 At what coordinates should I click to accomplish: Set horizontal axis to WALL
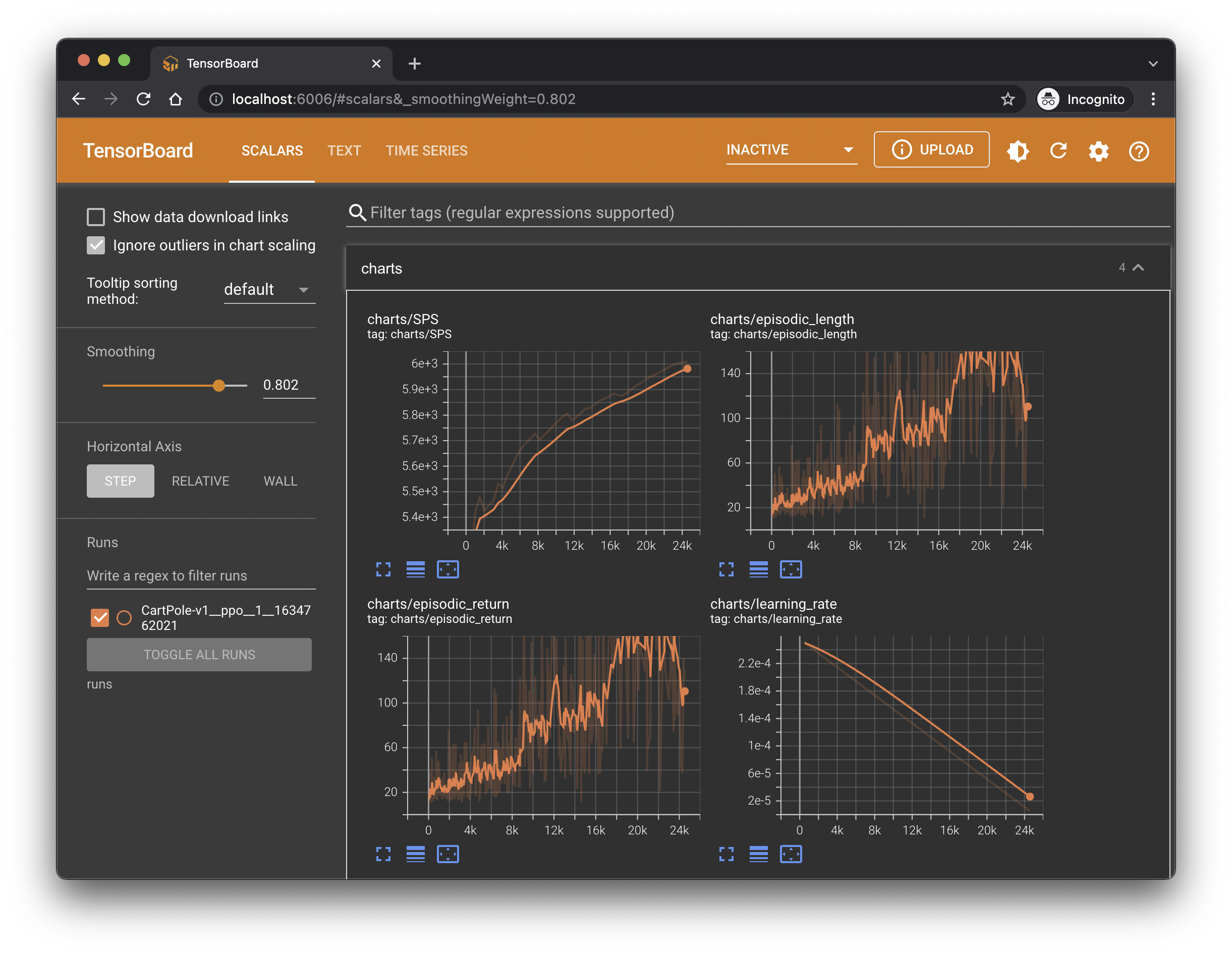pyautogui.click(x=281, y=481)
